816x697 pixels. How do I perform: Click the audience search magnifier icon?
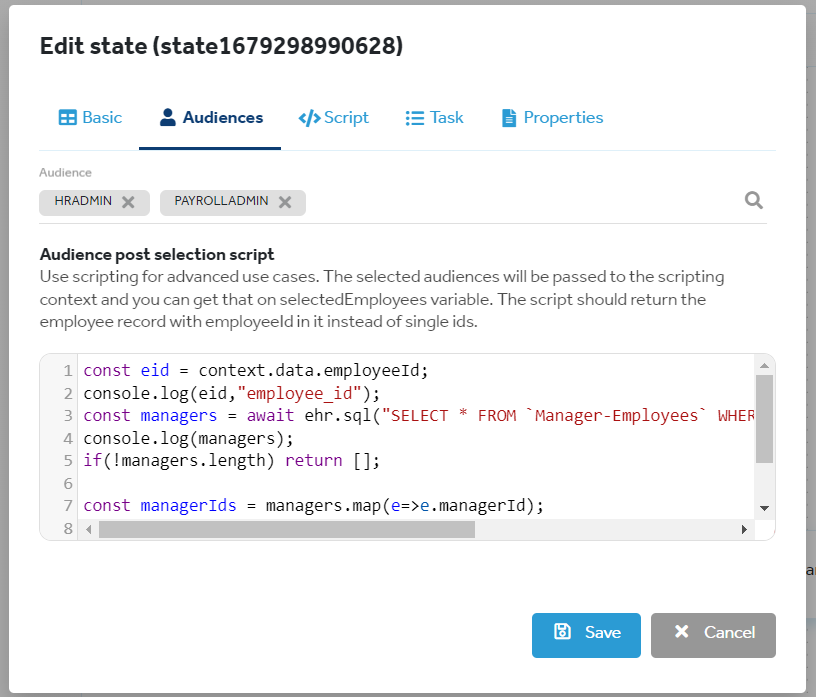click(x=753, y=200)
